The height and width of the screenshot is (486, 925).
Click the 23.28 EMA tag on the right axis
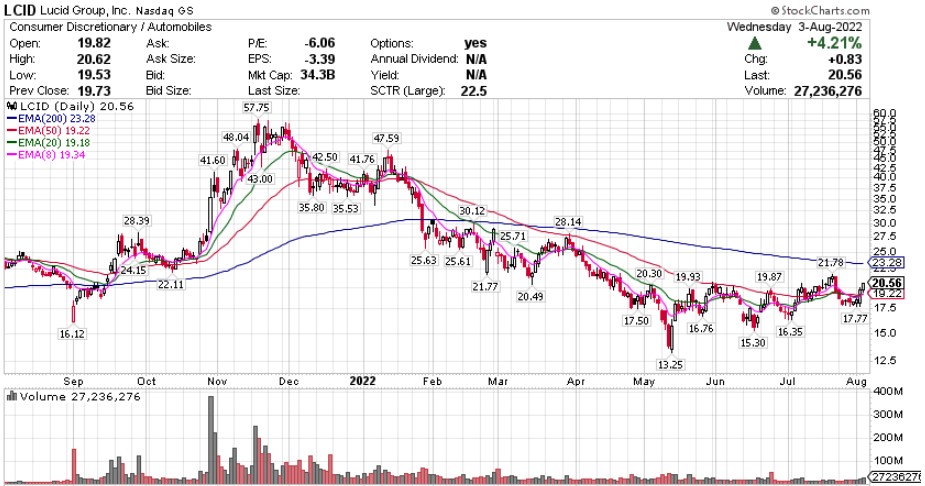tap(887, 263)
